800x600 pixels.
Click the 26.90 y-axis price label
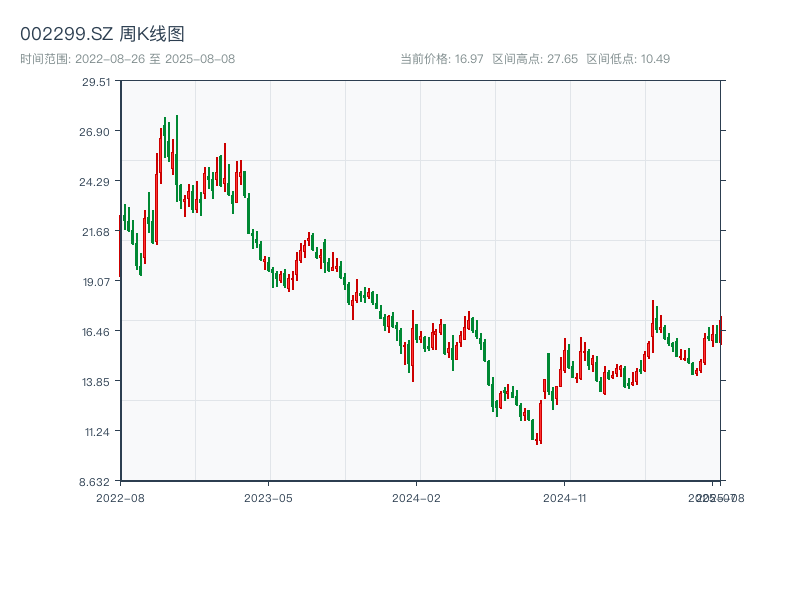pos(96,132)
